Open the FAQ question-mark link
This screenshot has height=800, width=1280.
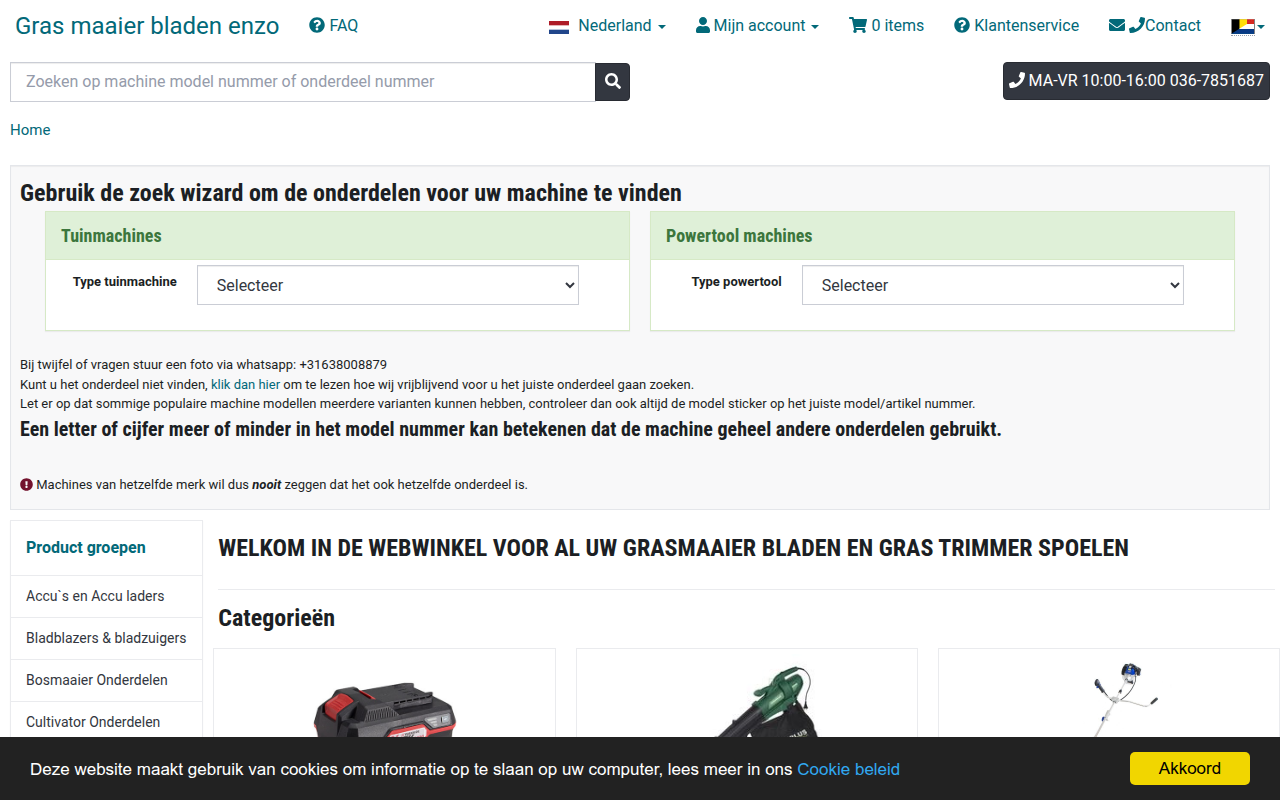click(334, 25)
